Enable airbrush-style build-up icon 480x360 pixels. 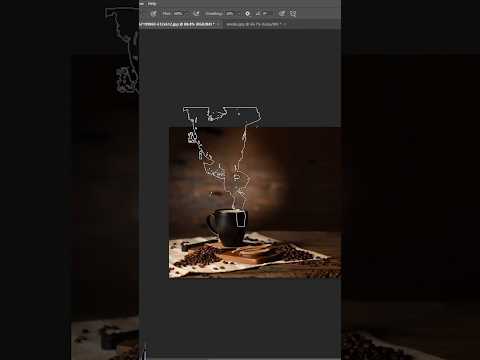point(196,14)
